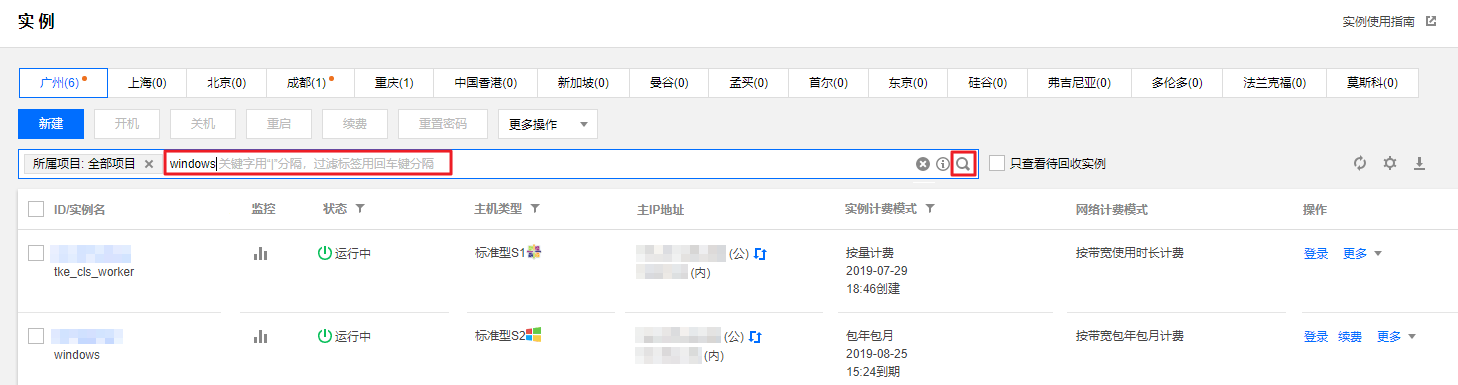Tick the select-all checkbox in the header
Screen dimensions: 1458x385
click(36, 209)
